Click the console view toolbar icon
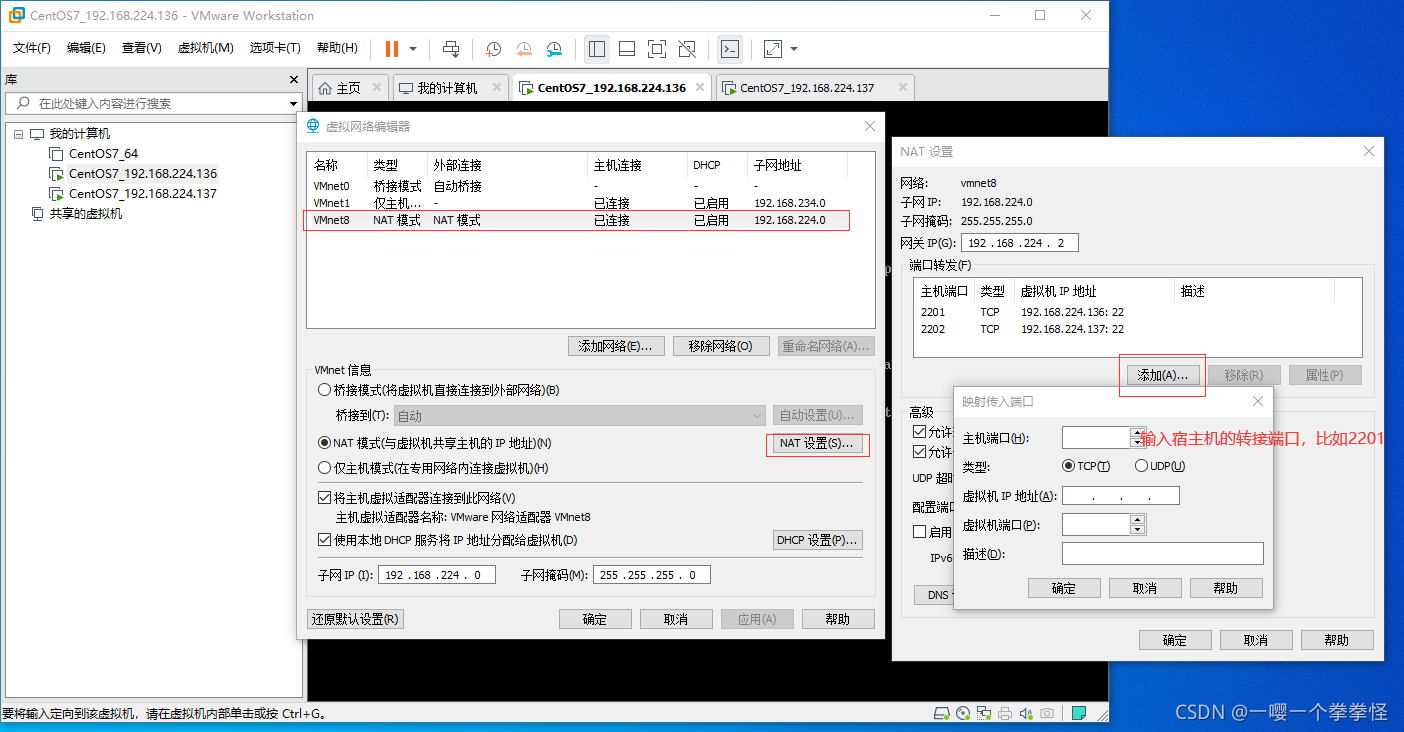 pos(730,48)
